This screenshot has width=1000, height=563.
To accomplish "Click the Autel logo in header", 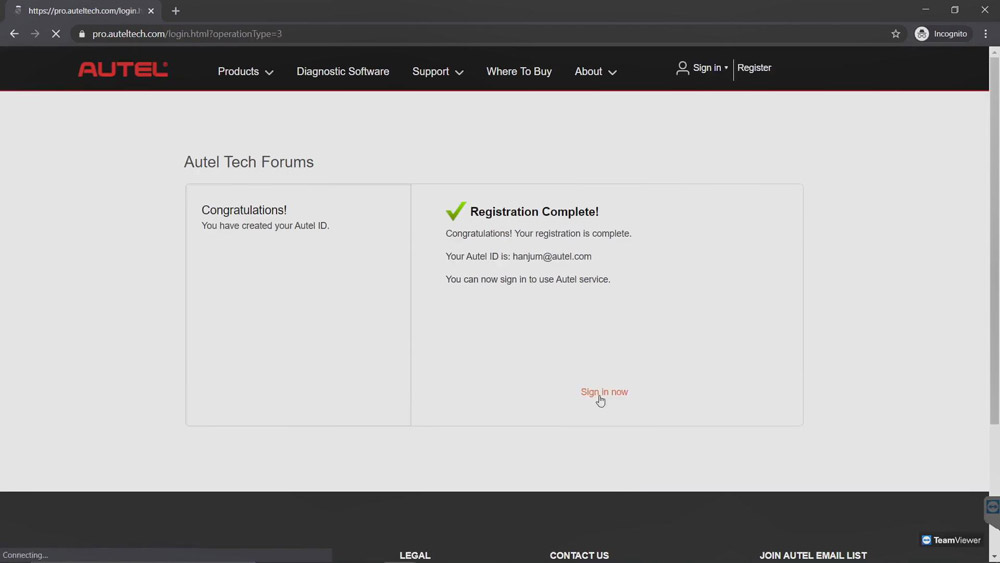I will (123, 69).
